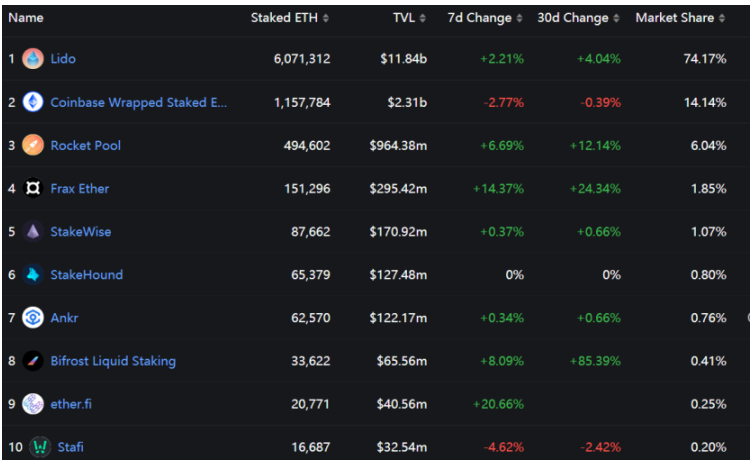Select Lido staked value 6,071,312
This screenshot has height=467, width=754.
(x=302, y=59)
